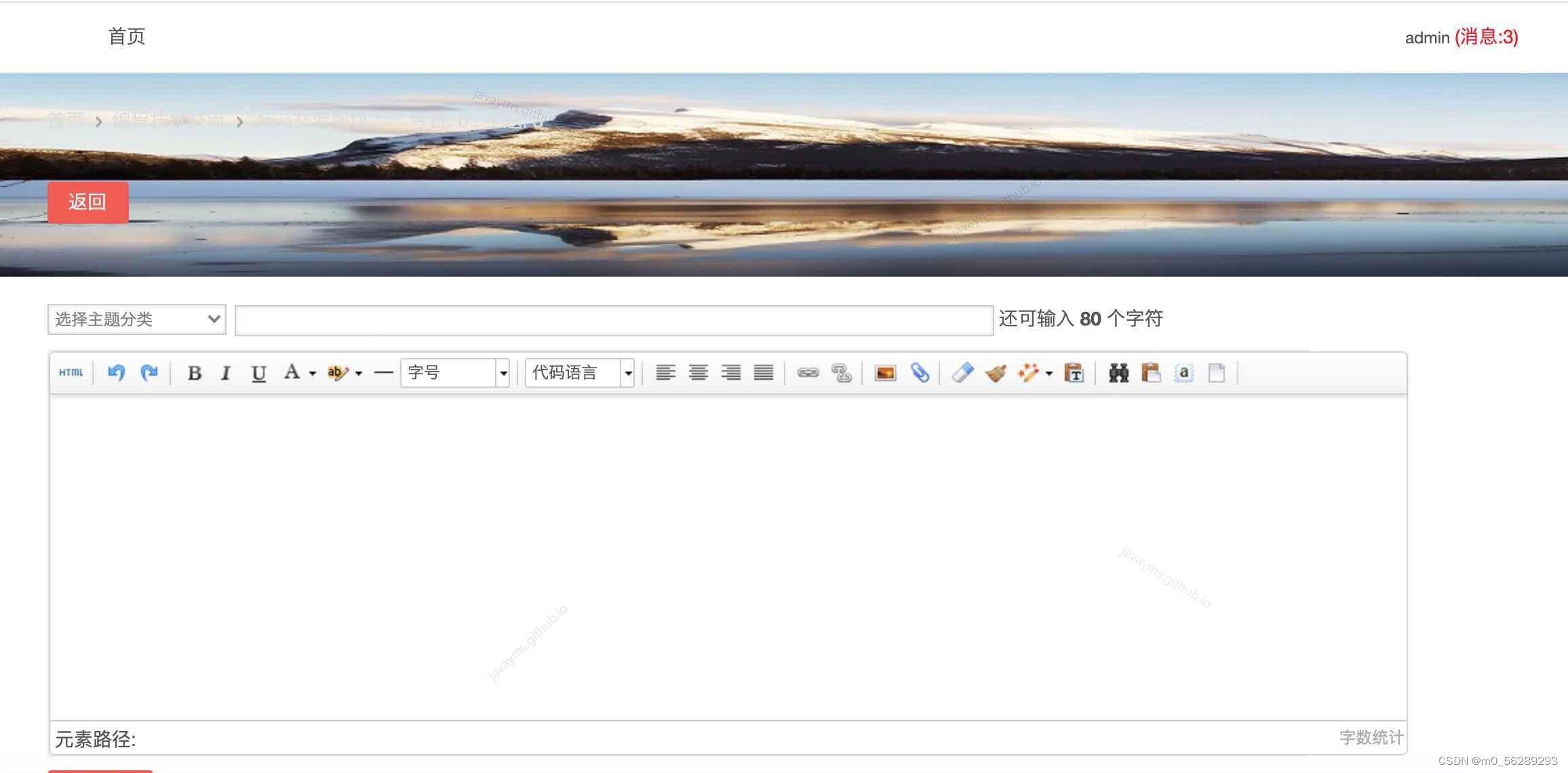Open the highlight color dropdown arrow
The width and height of the screenshot is (1568, 773).
[x=359, y=373]
